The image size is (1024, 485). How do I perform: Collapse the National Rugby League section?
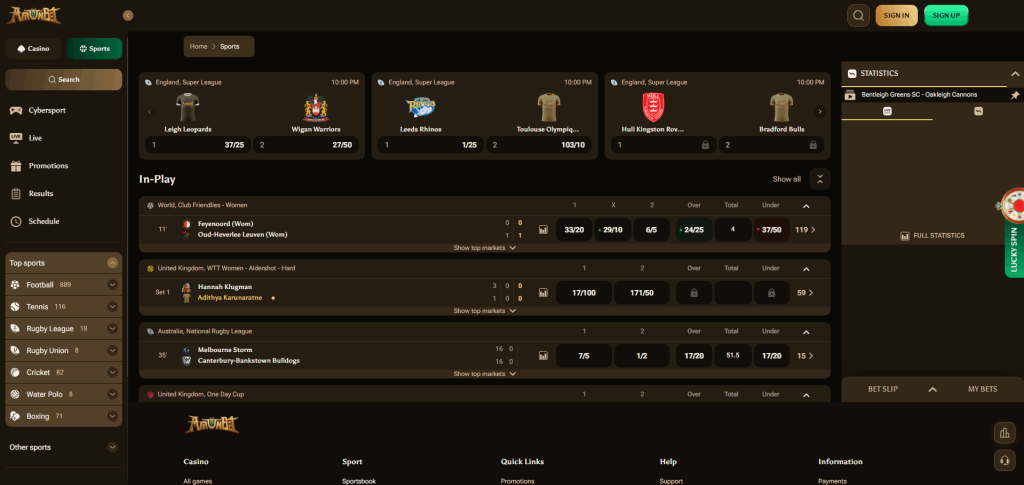806,332
